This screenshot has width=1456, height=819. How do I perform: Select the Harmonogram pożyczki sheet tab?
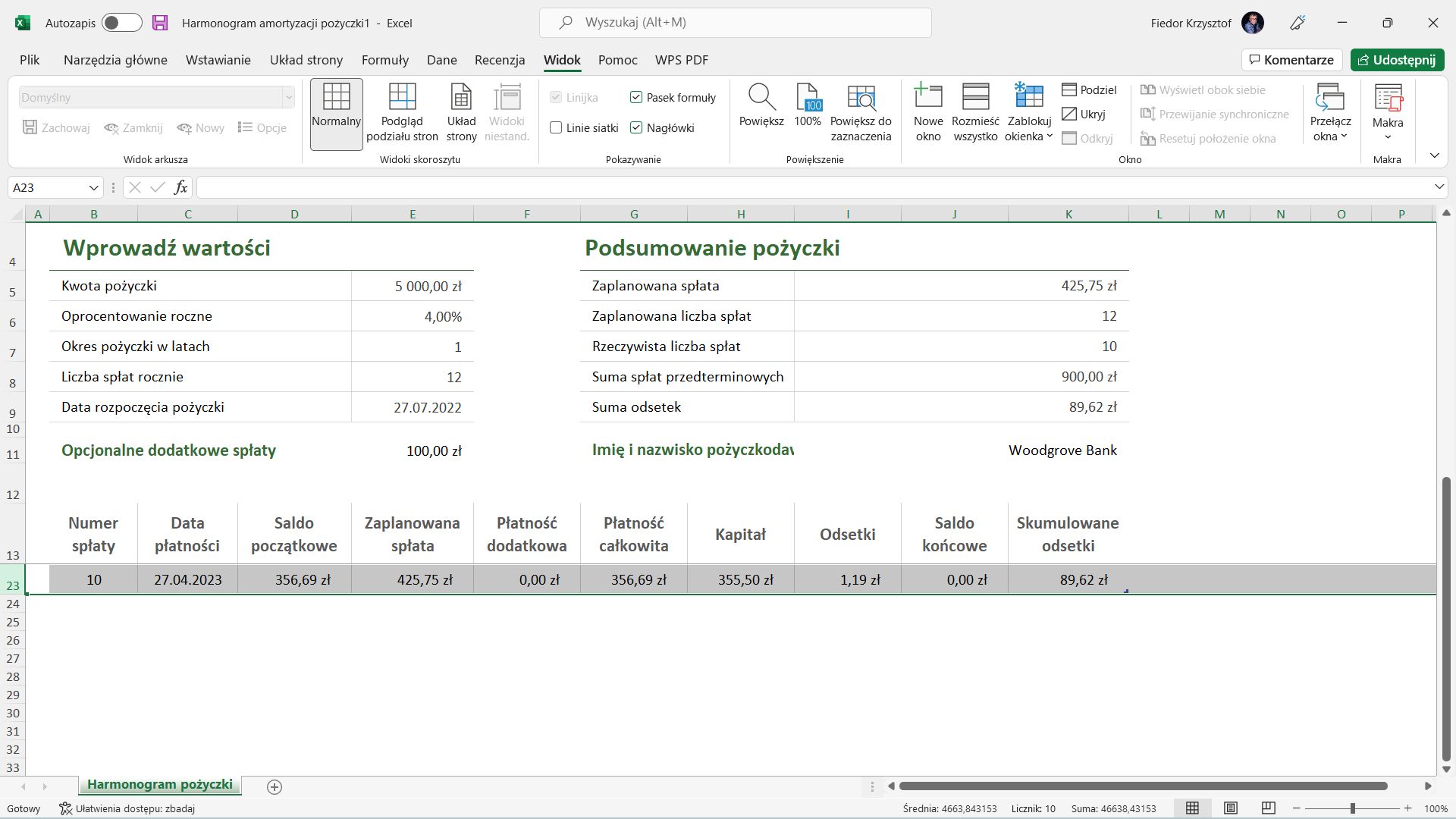point(158,785)
